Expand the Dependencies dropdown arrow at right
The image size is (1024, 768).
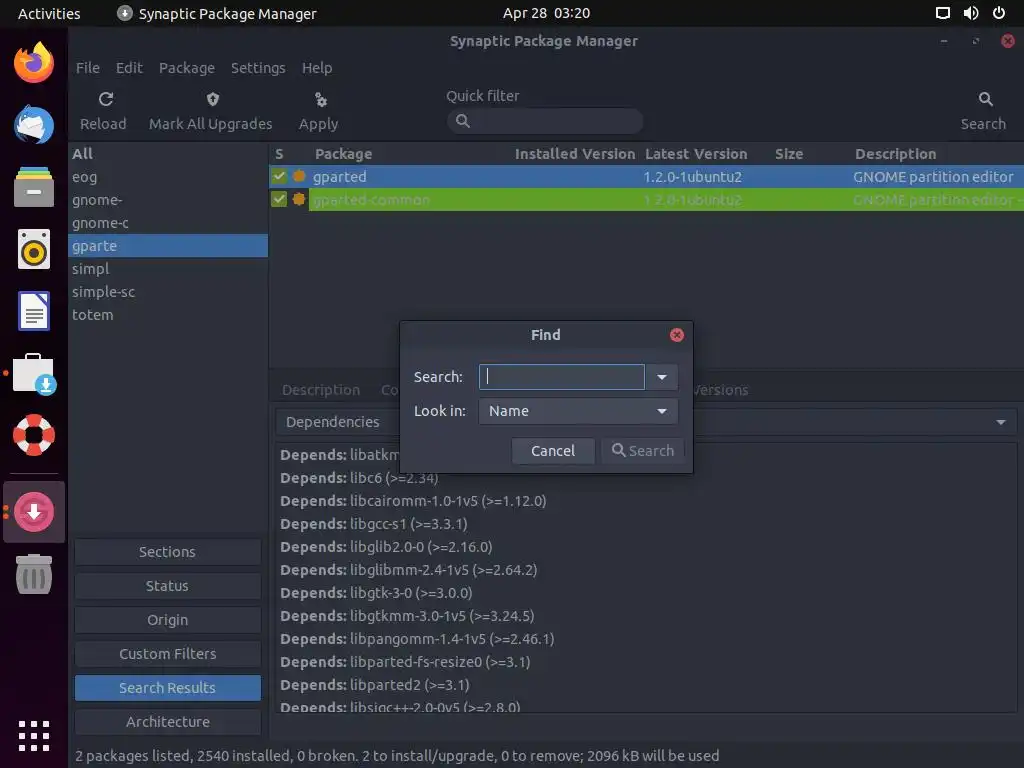point(1000,423)
